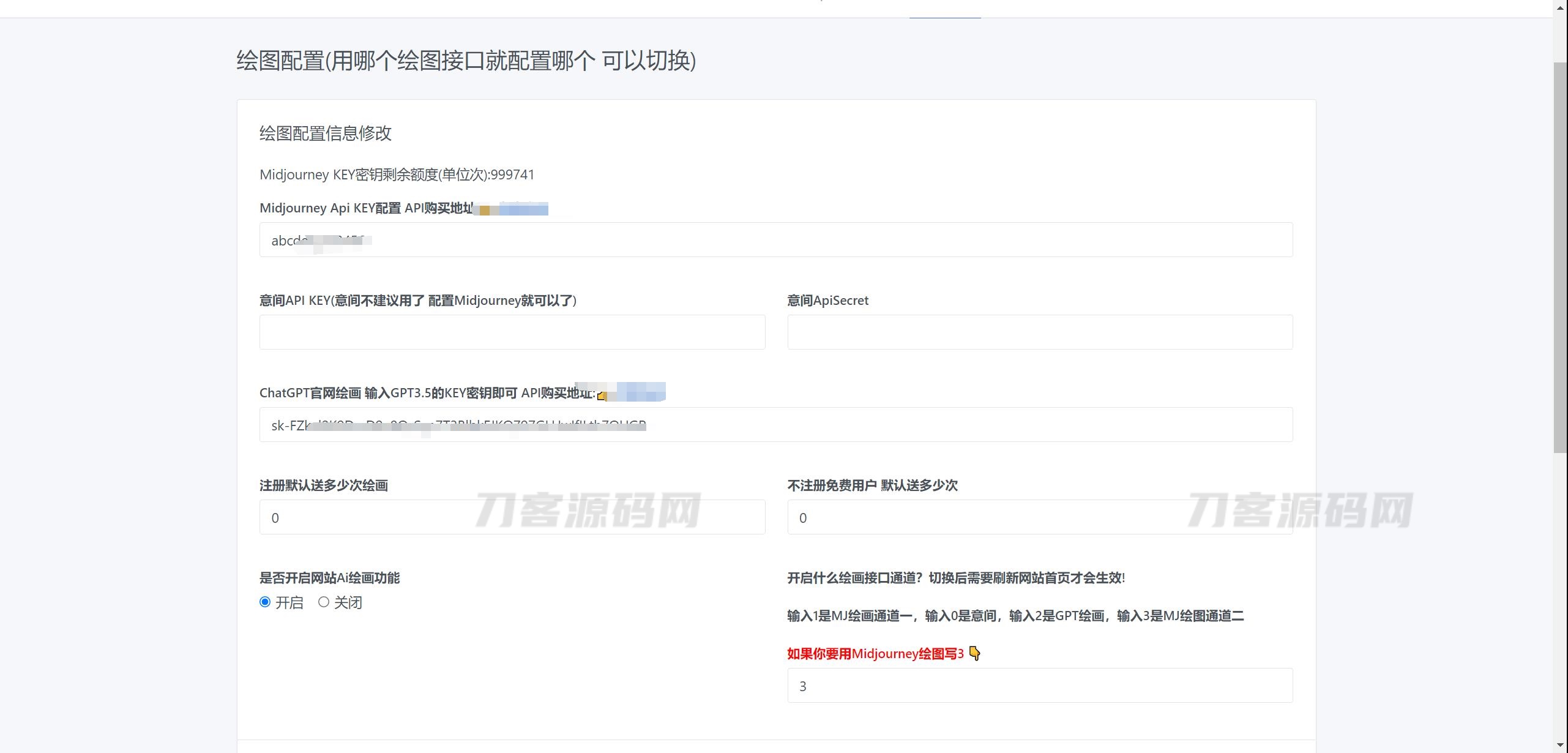This screenshot has width=1568, height=753.
Task: Click the pointing-down hand emoji after 绘图写3
Action: [975, 654]
